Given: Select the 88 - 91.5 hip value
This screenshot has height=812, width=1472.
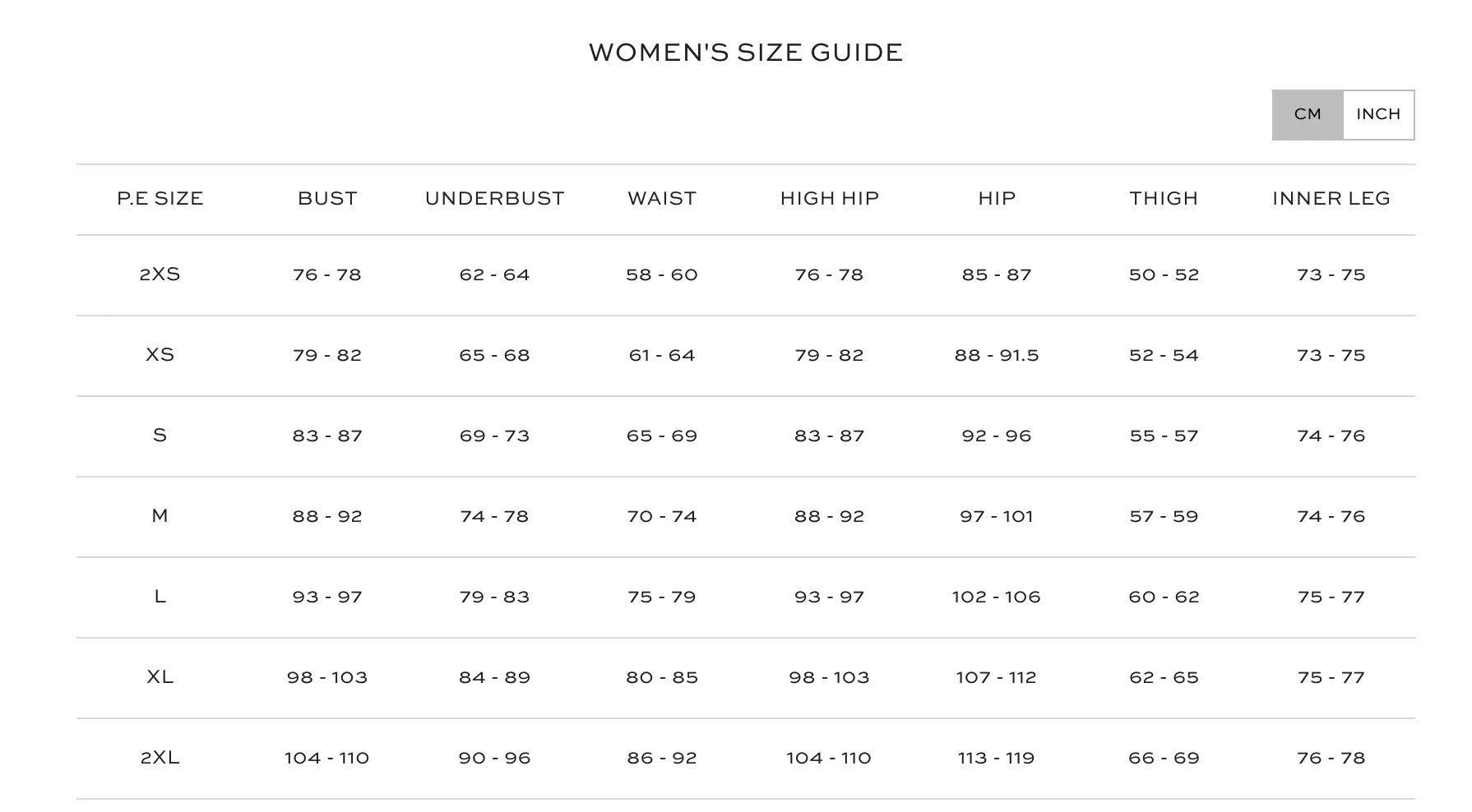Looking at the screenshot, I should coord(997,356).
